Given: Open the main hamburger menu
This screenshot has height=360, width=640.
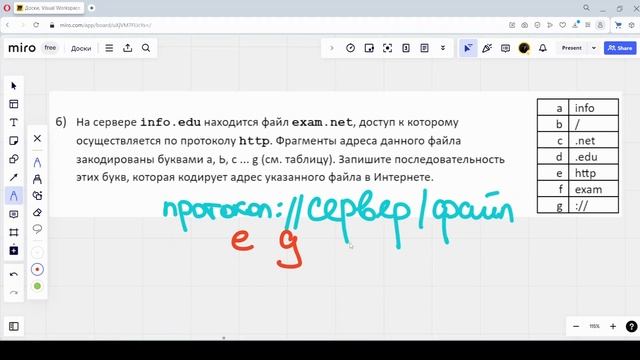Looking at the screenshot, I should pyautogui.click(x=109, y=48).
